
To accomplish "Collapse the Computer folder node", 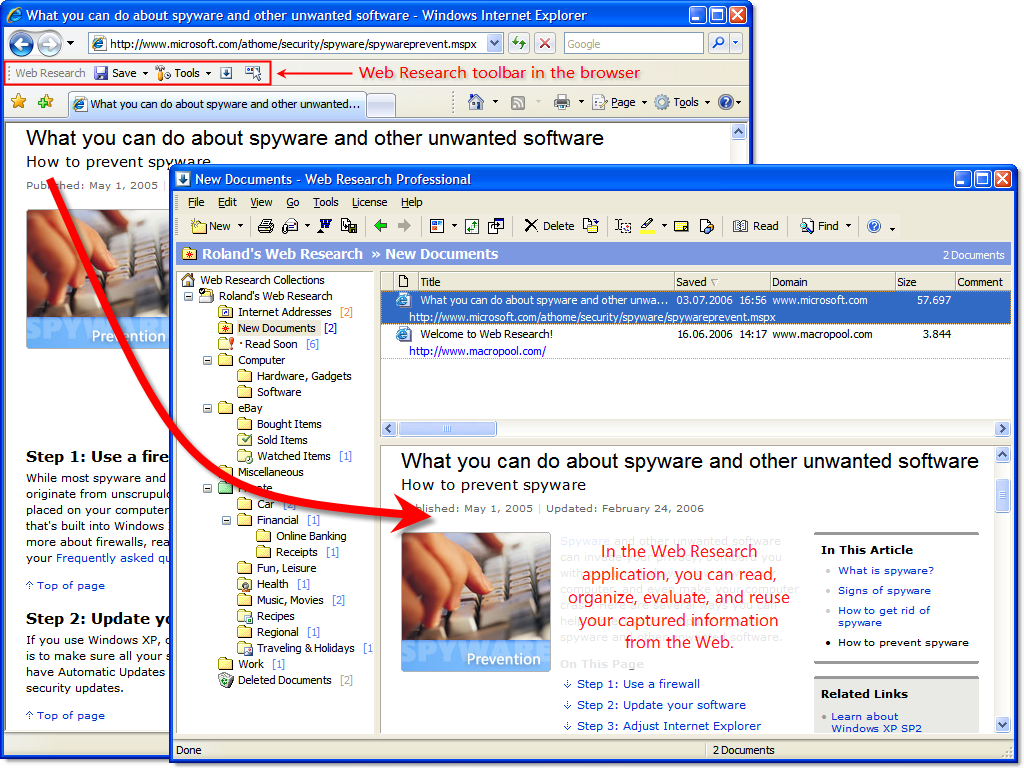I will coord(207,360).
